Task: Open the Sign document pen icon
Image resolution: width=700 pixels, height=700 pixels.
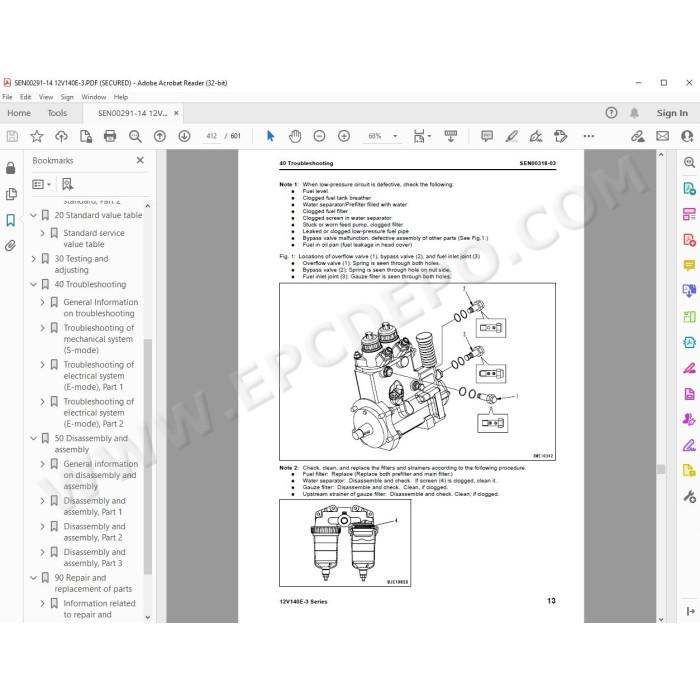Action: (536, 136)
